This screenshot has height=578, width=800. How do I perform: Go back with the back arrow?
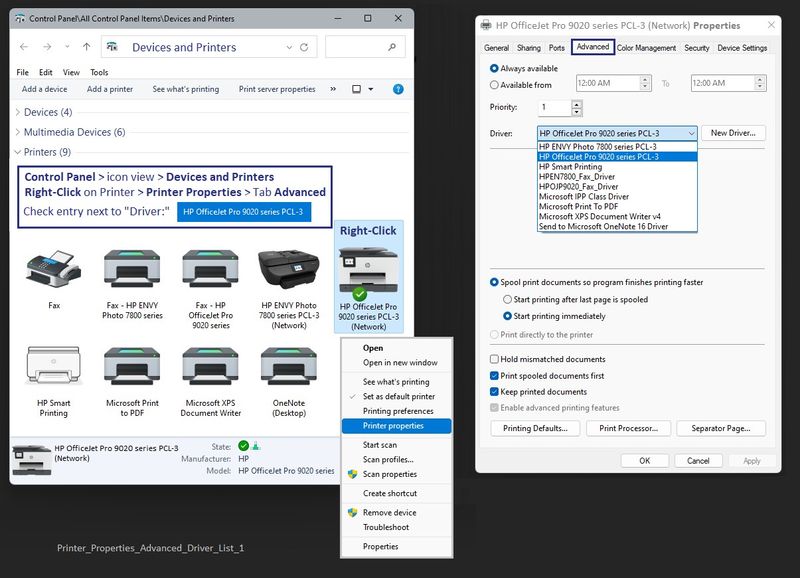coord(24,47)
